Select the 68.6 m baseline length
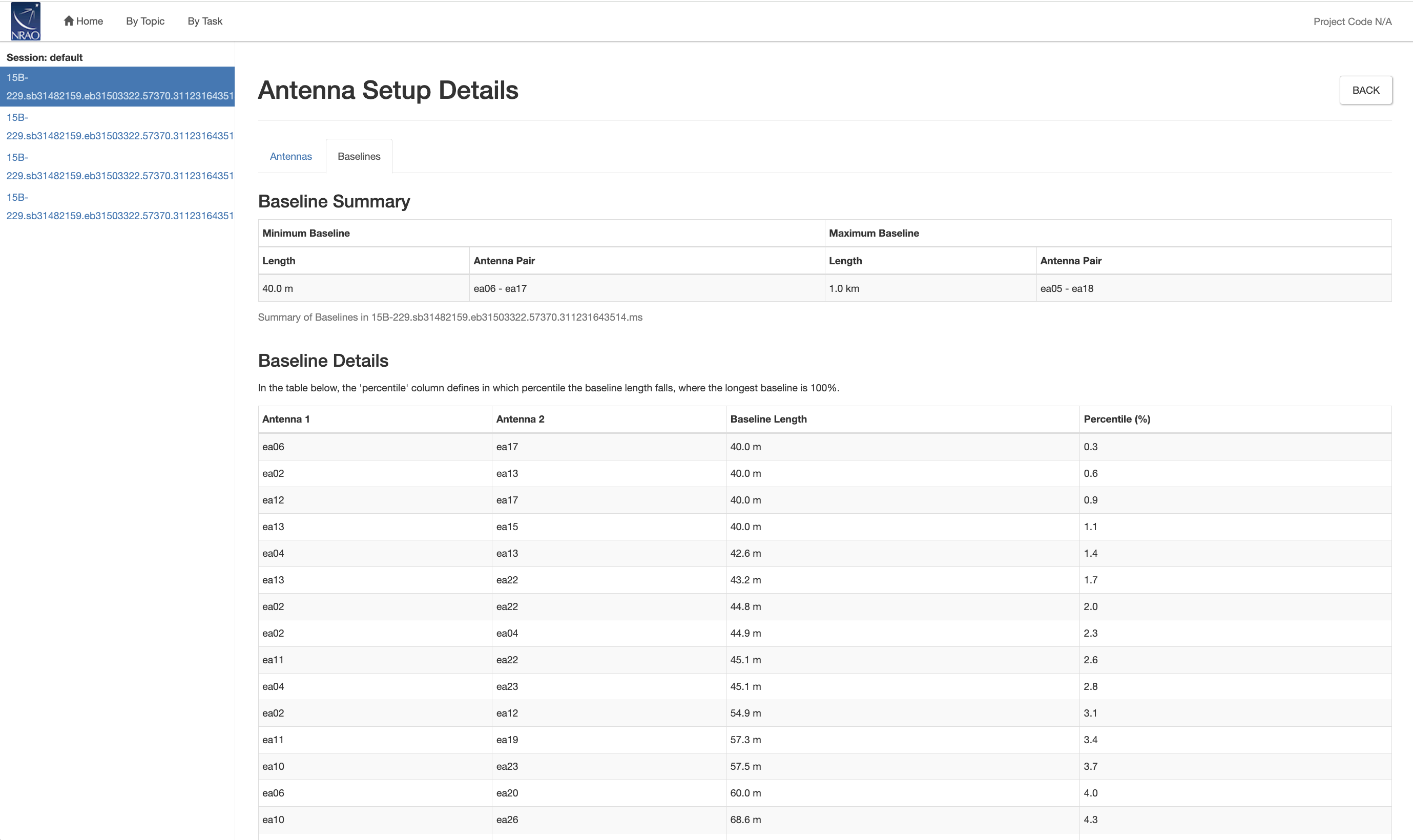1413x840 pixels. [x=902, y=820]
